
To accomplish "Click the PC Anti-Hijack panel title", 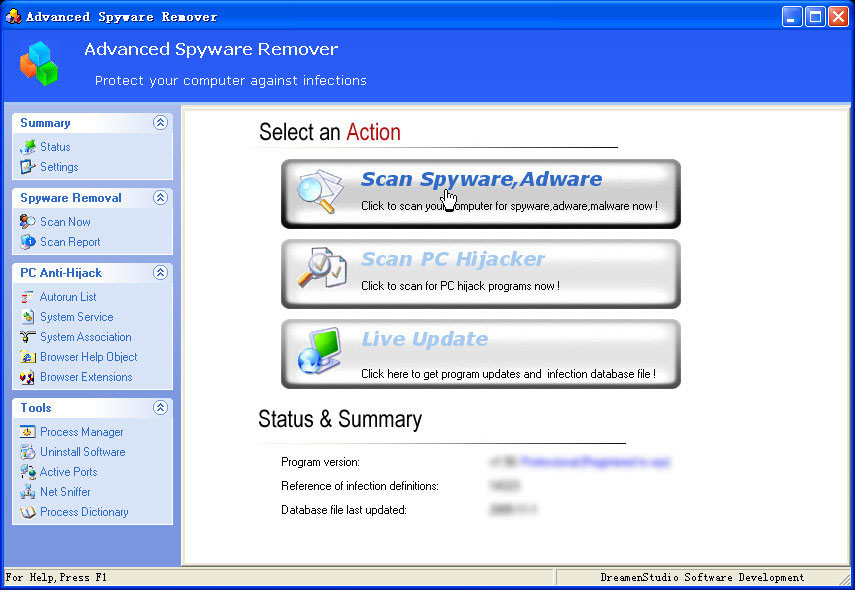I will (61, 273).
